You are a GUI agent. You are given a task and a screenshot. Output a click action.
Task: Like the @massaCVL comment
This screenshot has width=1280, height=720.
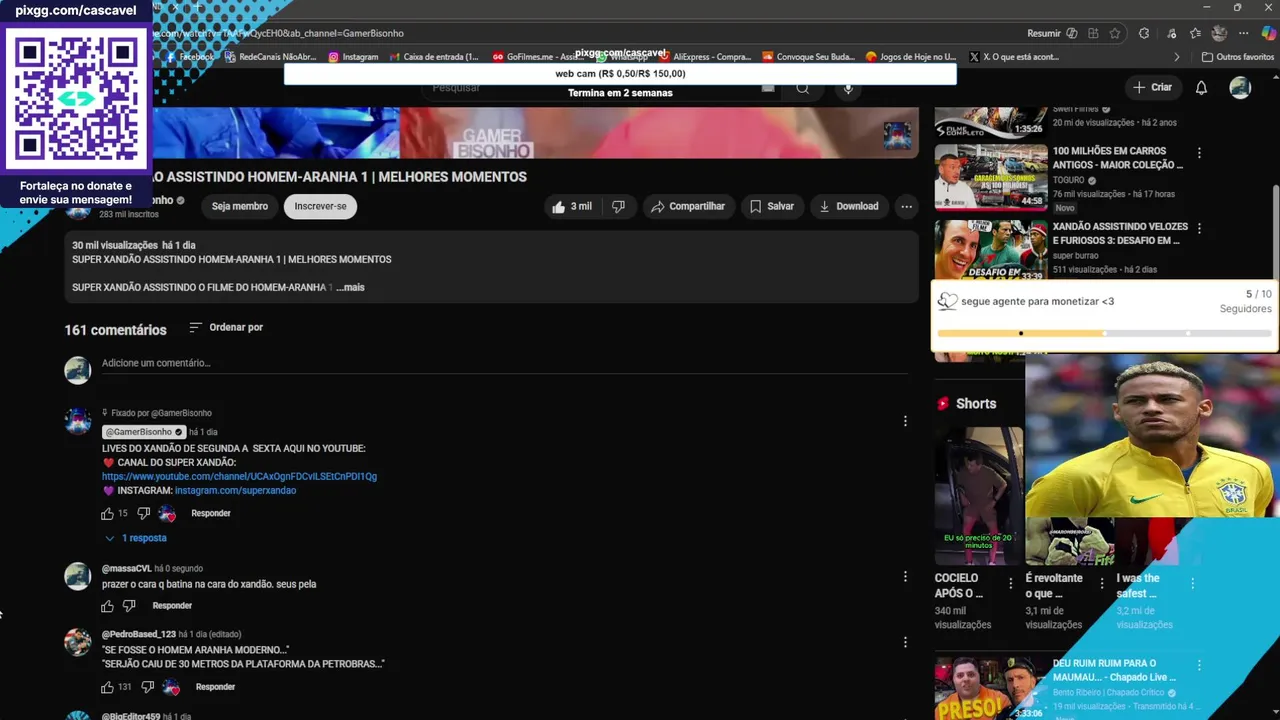click(108, 606)
